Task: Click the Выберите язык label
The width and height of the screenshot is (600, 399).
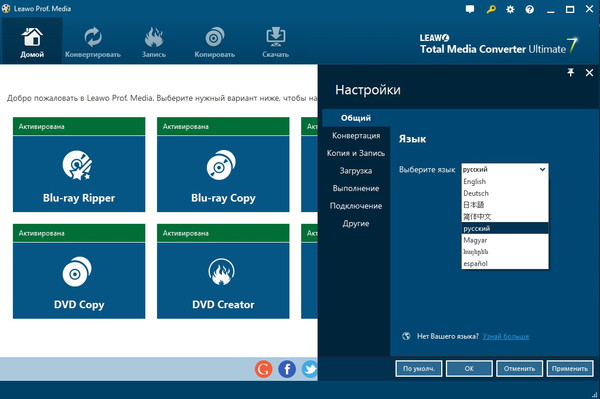Action: click(427, 169)
